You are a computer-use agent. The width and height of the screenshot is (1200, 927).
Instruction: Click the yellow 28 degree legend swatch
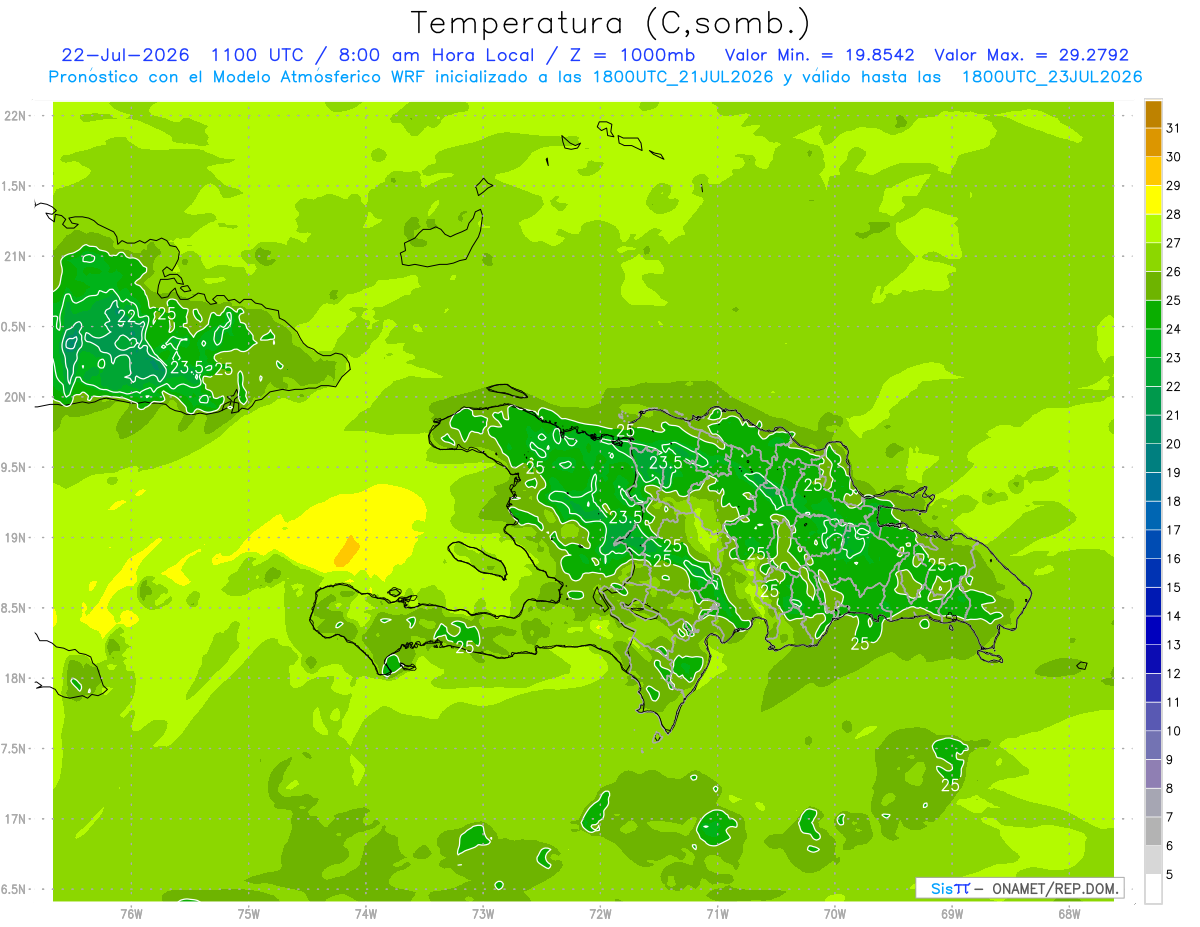(x=1153, y=200)
